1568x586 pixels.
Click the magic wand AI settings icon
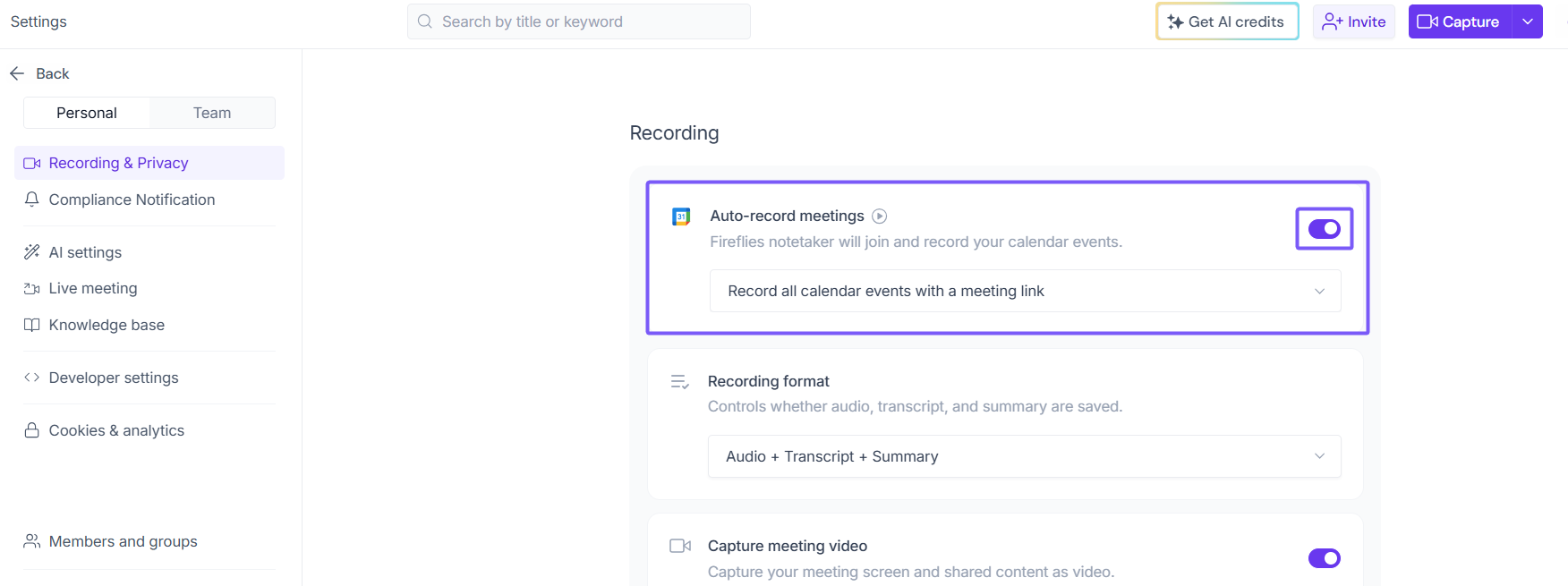[x=32, y=252]
